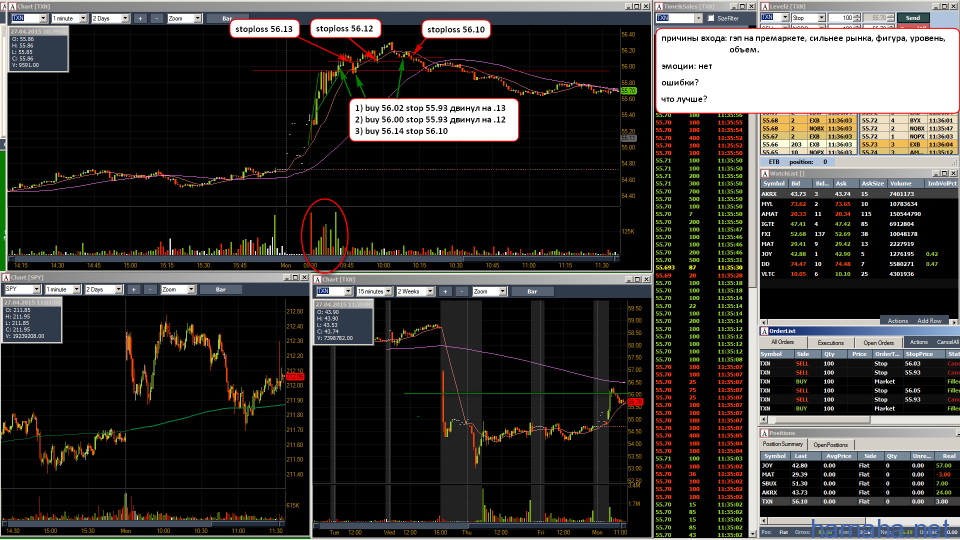This screenshot has width=960, height=540.
Task: Click the Symbol column header in WatchList
Action: pyautogui.click(x=774, y=184)
